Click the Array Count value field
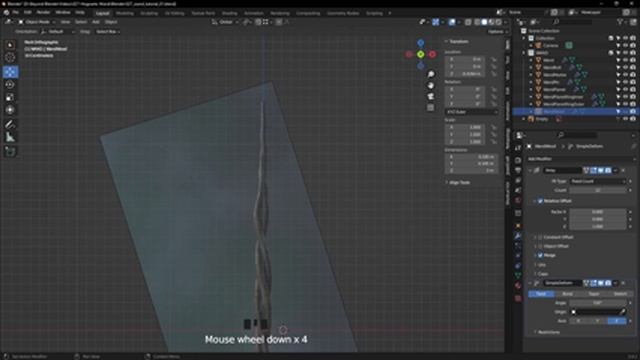The width and height of the screenshot is (640, 360). (598, 190)
